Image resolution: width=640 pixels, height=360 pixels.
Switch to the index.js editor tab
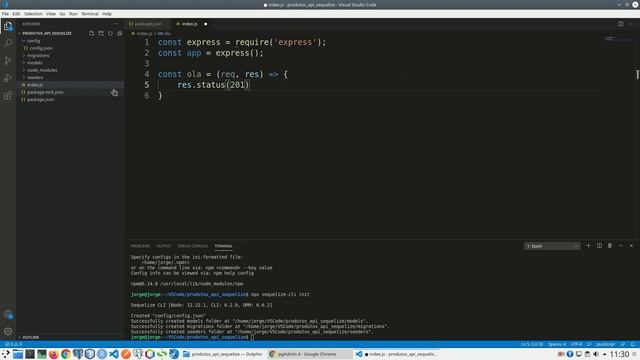click(x=191, y=24)
